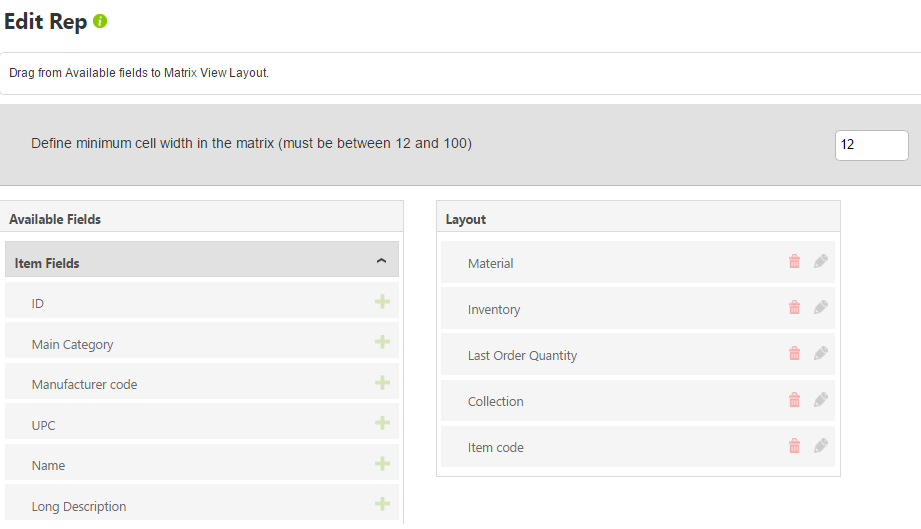The height and width of the screenshot is (529, 921).
Task: Remove Collection from the layout
Action: (794, 400)
